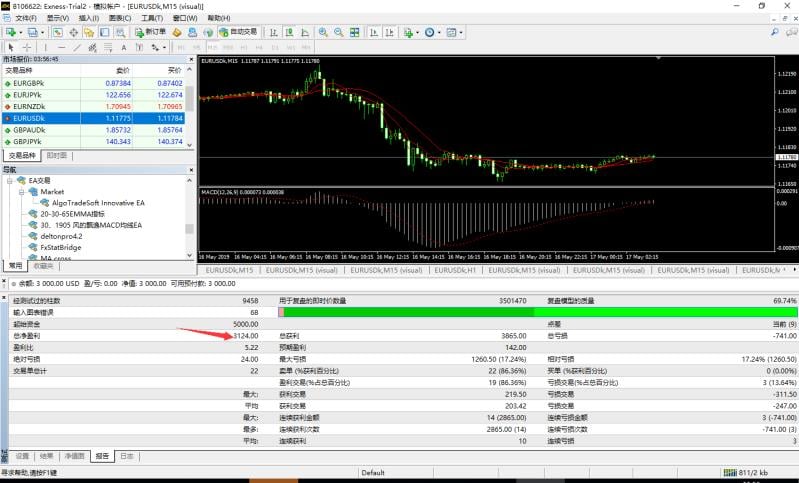Toggle the Market Watch window icon
799x483 pixels.
(58, 32)
